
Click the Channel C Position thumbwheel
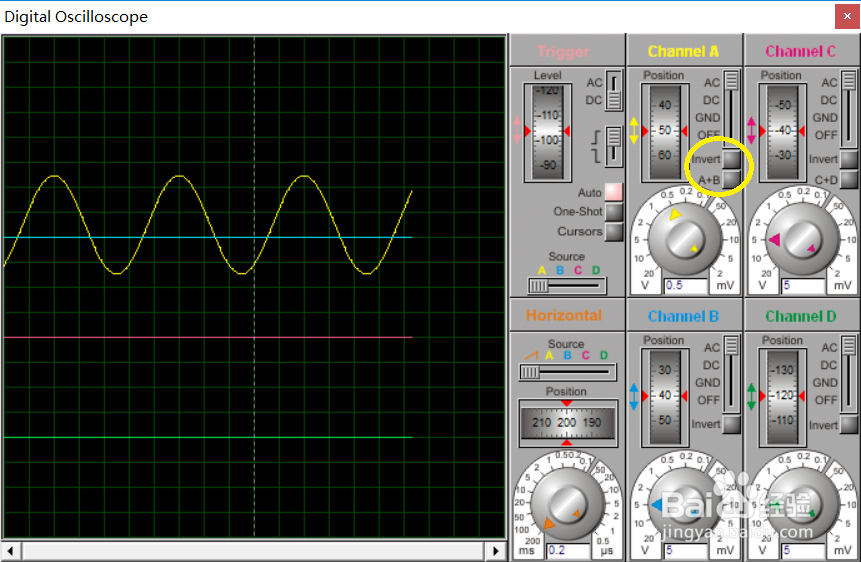tap(783, 132)
